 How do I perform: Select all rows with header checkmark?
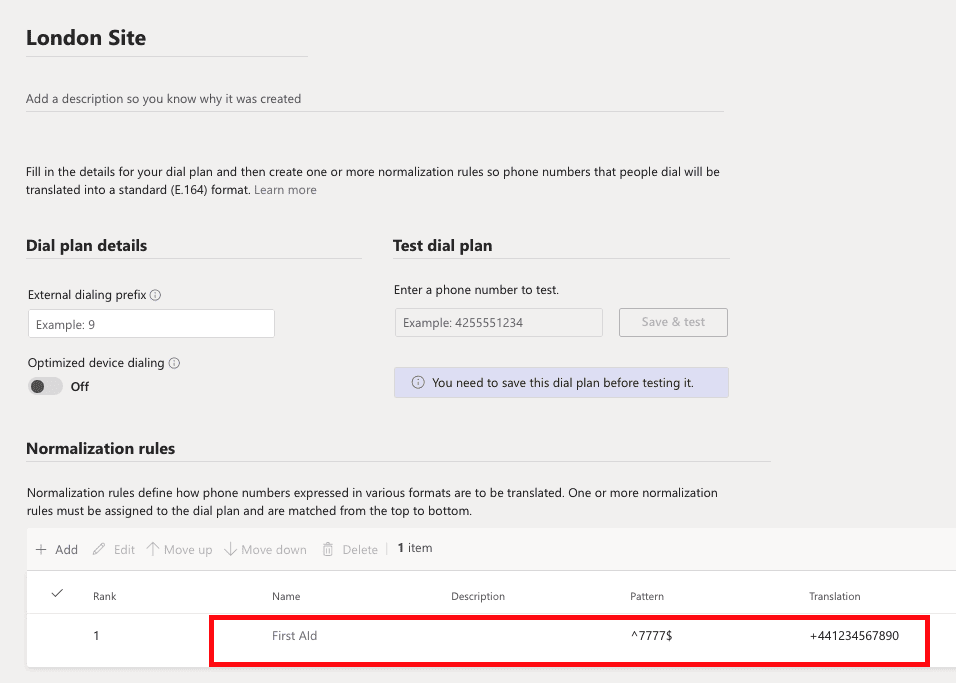pyautogui.click(x=57, y=593)
